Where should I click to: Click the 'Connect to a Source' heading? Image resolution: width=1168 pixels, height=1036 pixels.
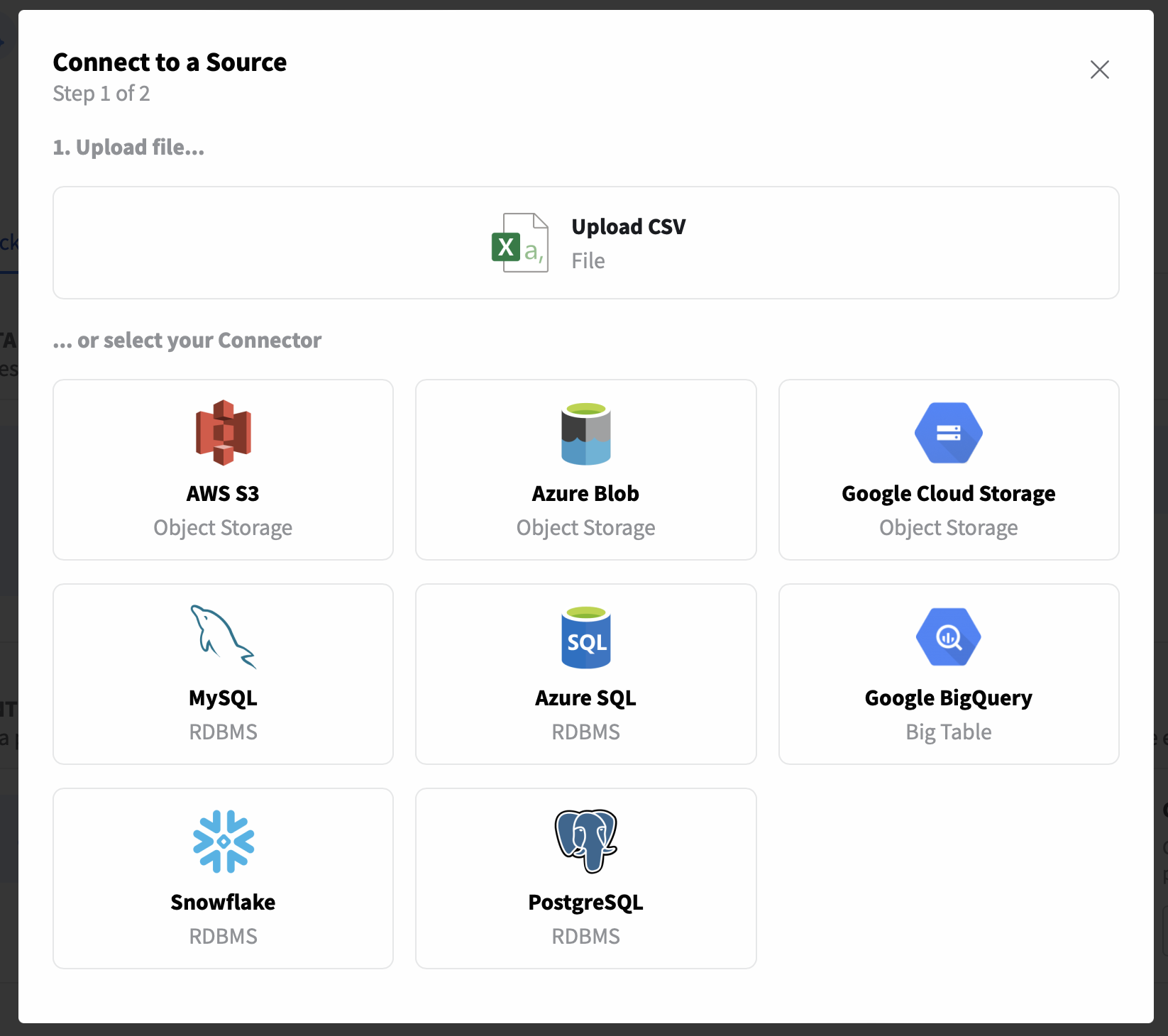coord(170,62)
